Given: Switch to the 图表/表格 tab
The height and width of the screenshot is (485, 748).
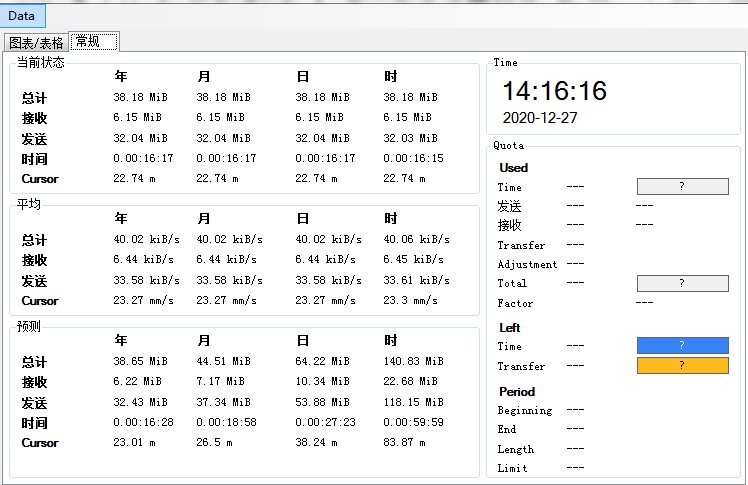Looking at the screenshot, I should (x=36, y=42).
